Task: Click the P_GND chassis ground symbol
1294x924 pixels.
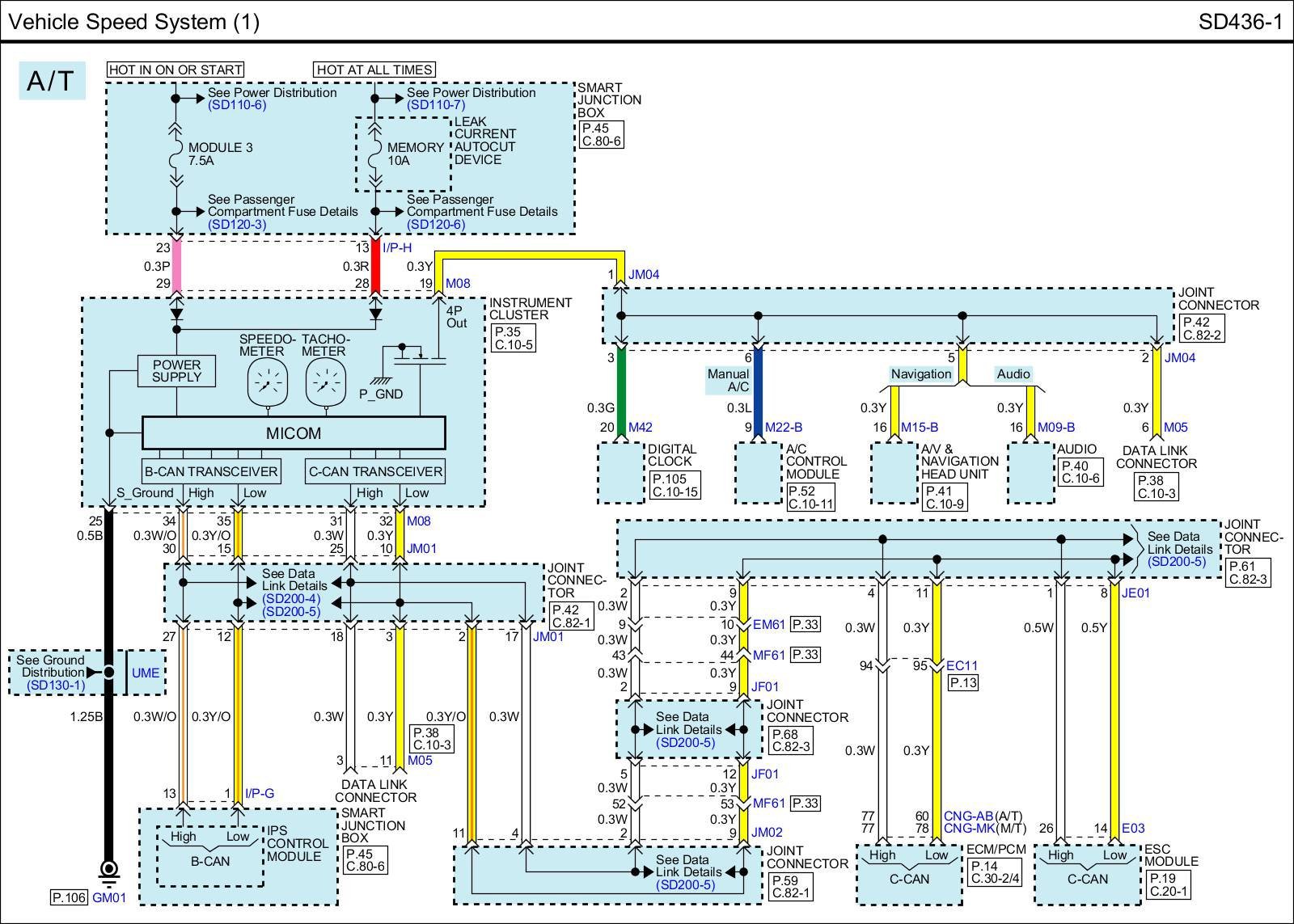Action: 380,381
